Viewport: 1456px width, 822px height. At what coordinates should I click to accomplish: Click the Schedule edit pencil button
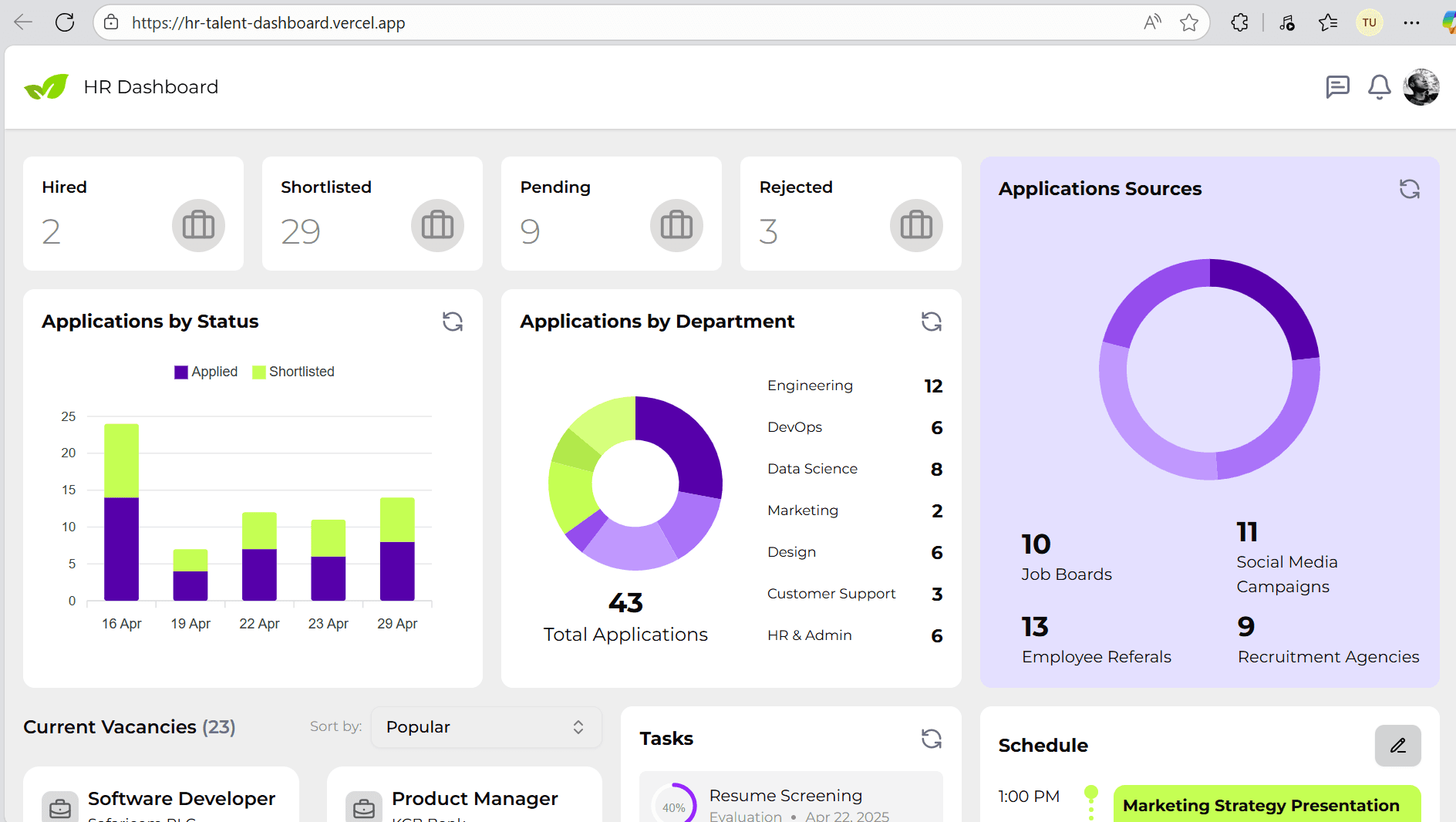point(1397,746)
